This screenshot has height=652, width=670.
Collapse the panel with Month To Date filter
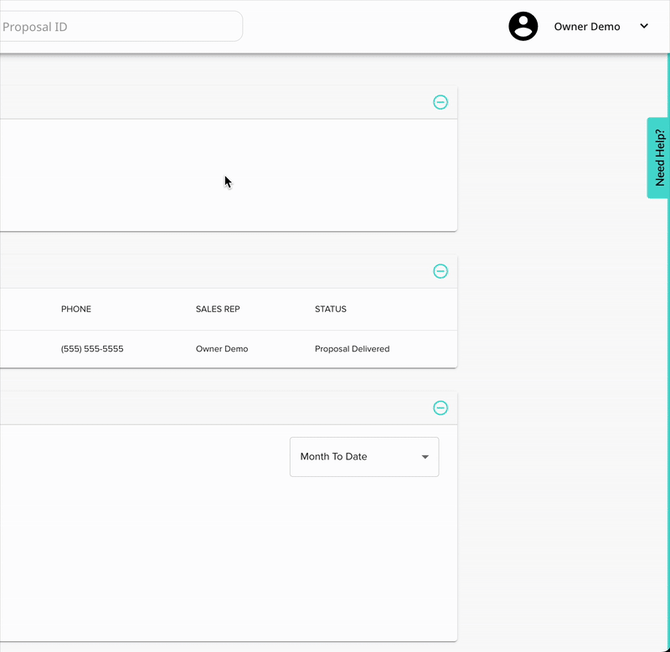click(x=440, y=408)
